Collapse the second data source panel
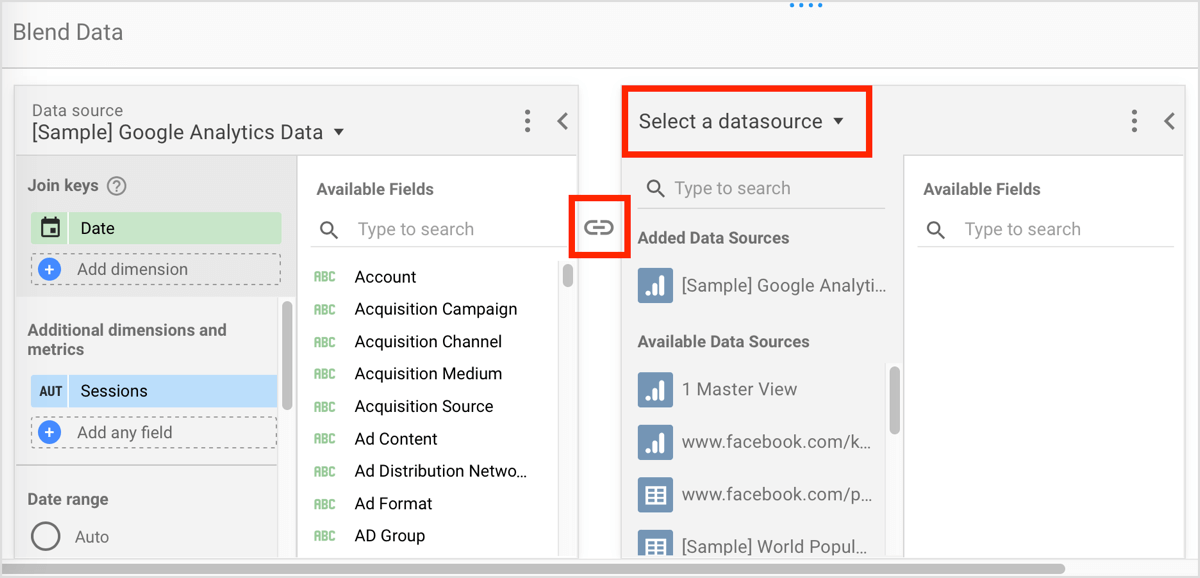Viewport: 1200px width, 578px height. [1169, 121]
